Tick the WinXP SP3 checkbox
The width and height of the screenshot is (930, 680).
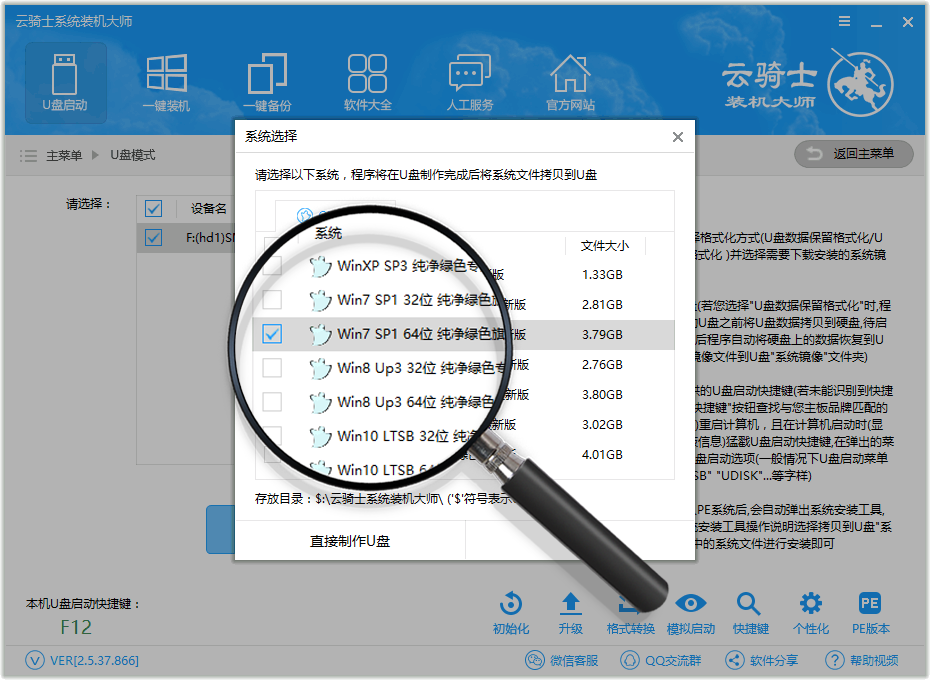(x=272, y=265)
